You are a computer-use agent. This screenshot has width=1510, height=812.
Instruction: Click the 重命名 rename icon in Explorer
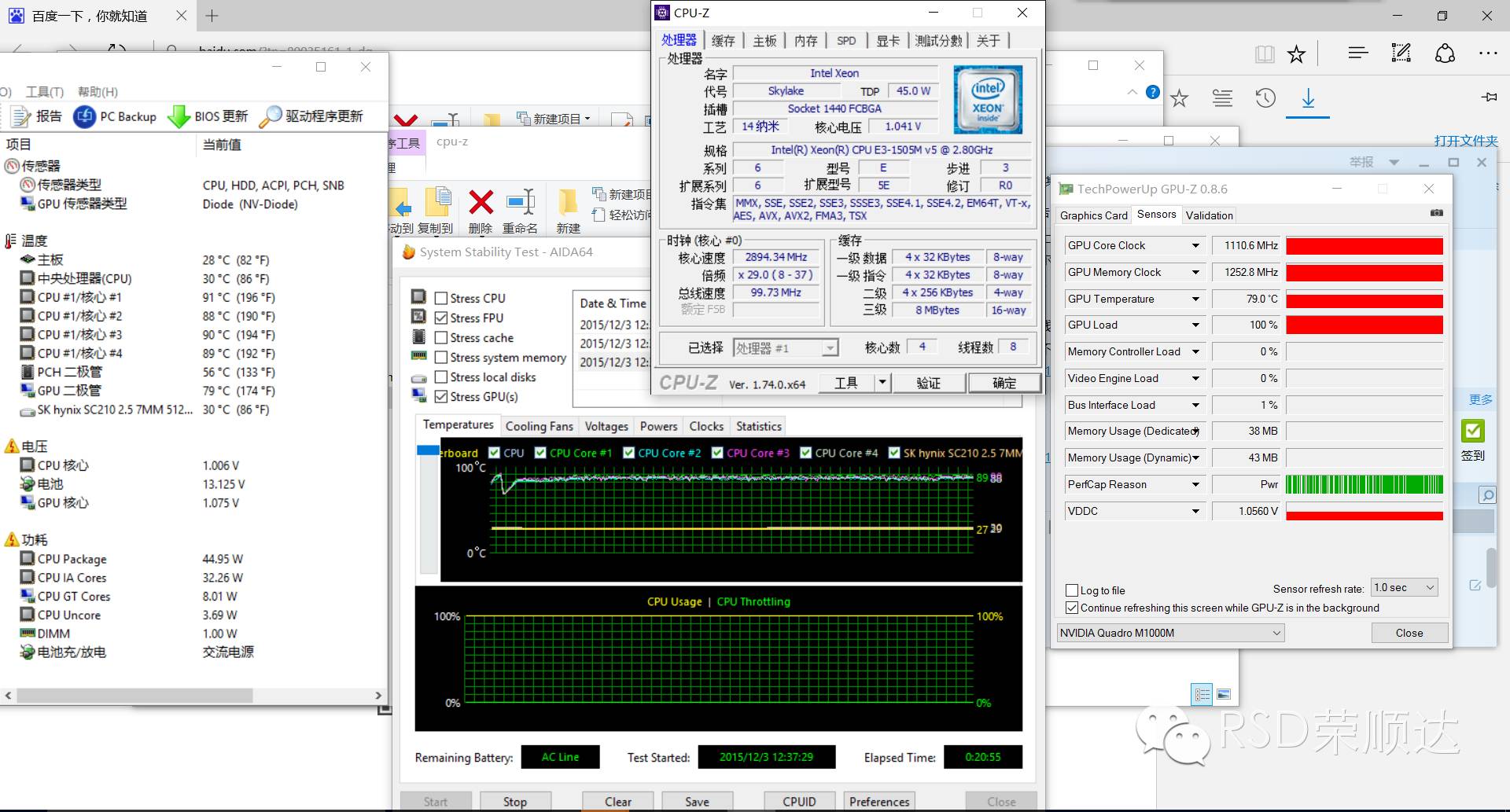pos(521,203)
